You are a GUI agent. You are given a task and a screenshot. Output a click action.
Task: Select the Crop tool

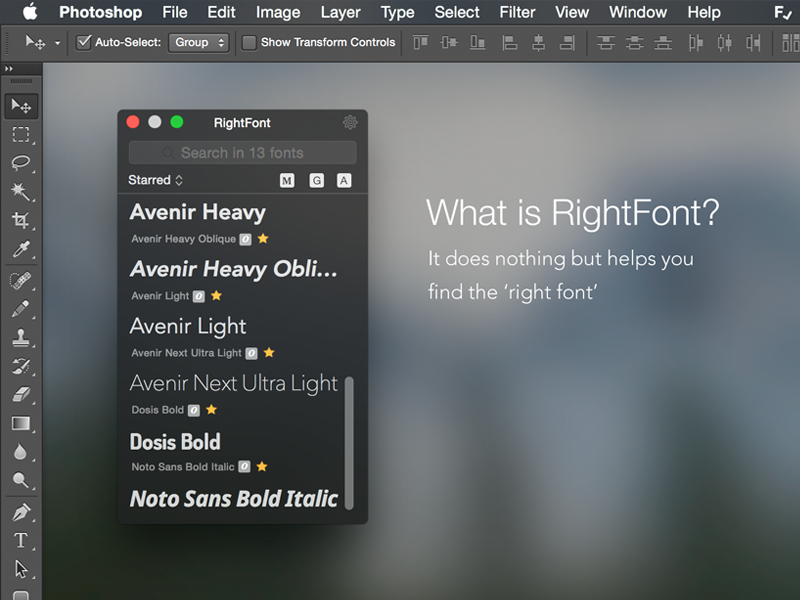(20, 221)
